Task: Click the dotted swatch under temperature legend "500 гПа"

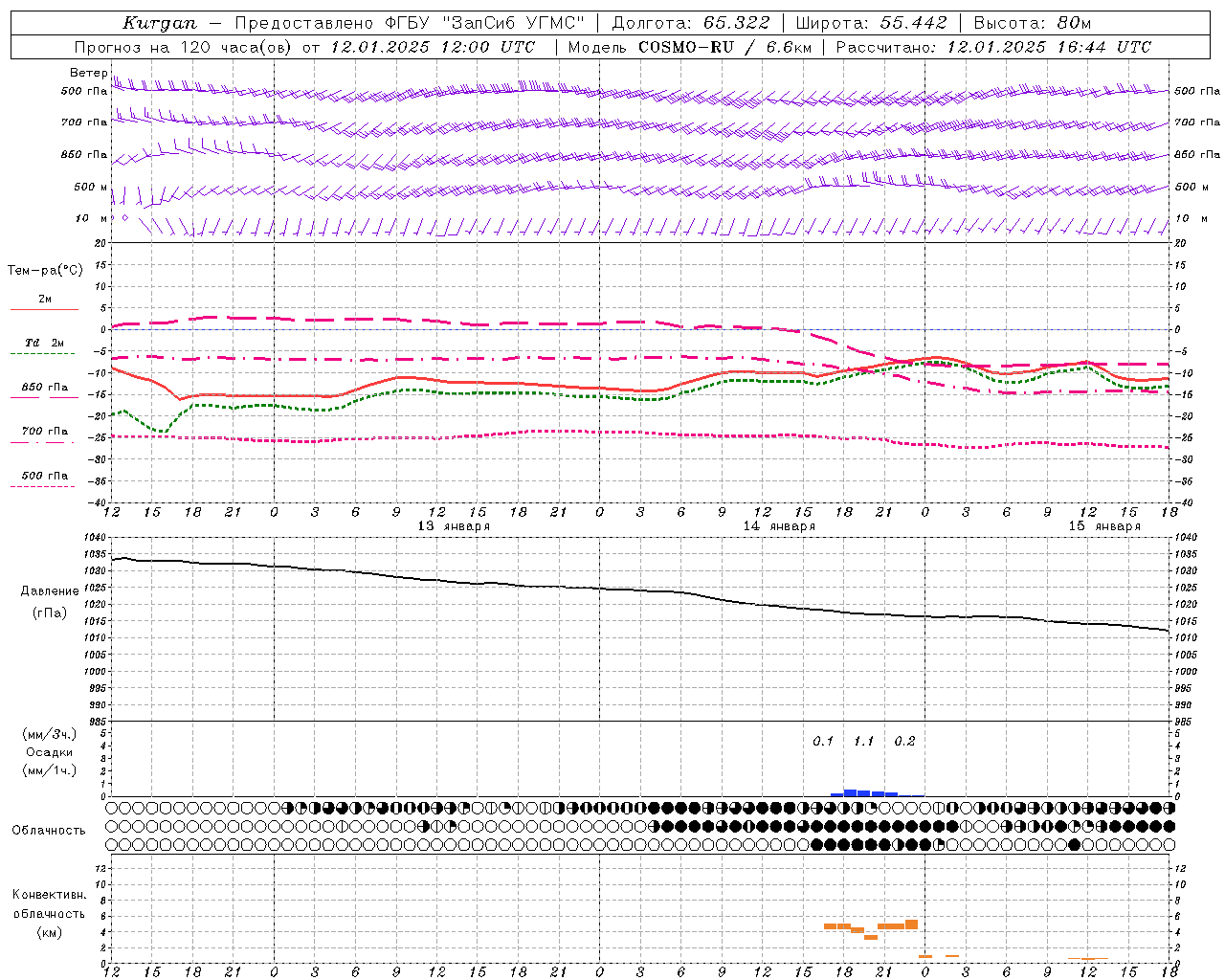Action: pyautogui.click(x=43, y=487)
